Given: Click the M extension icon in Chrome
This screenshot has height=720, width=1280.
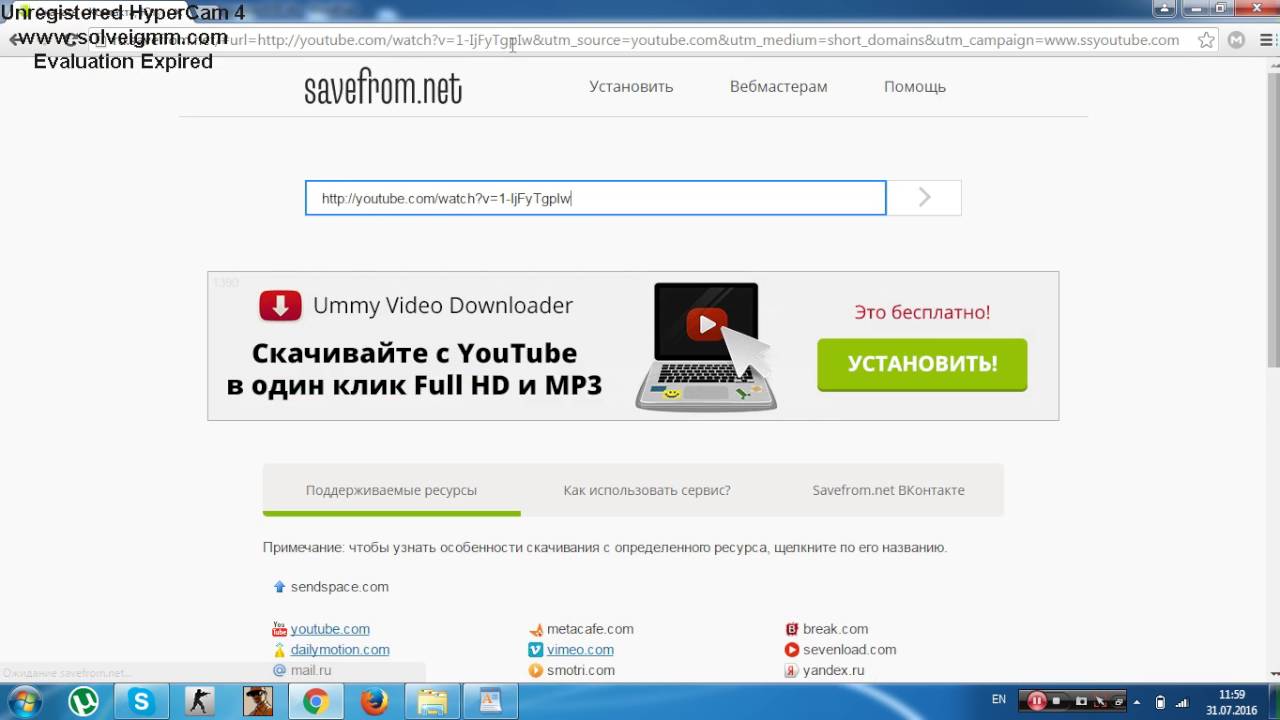Looking at the screenshot, I should click(x=1237, y=41).
